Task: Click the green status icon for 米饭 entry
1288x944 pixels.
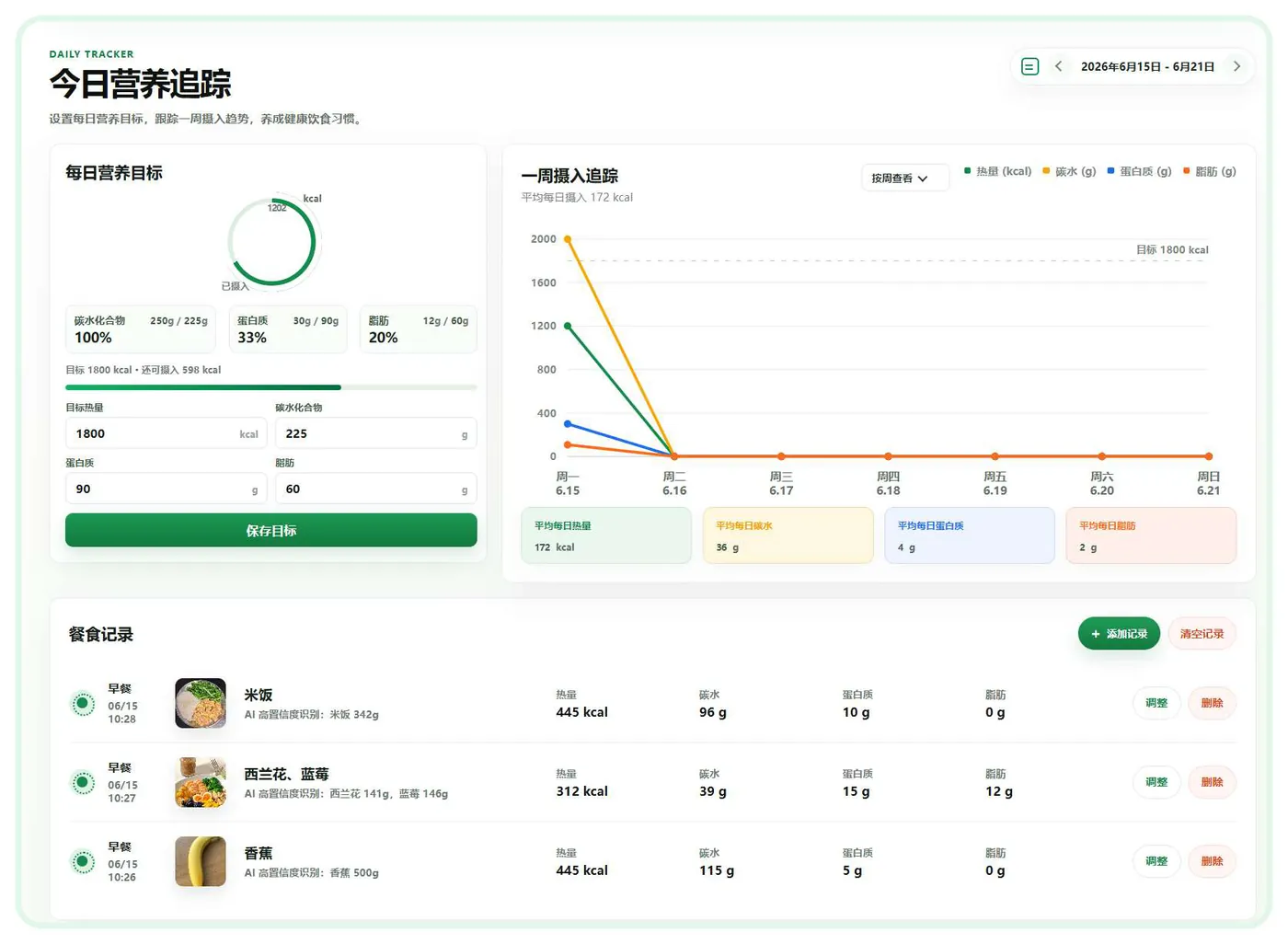Action: 83,704
